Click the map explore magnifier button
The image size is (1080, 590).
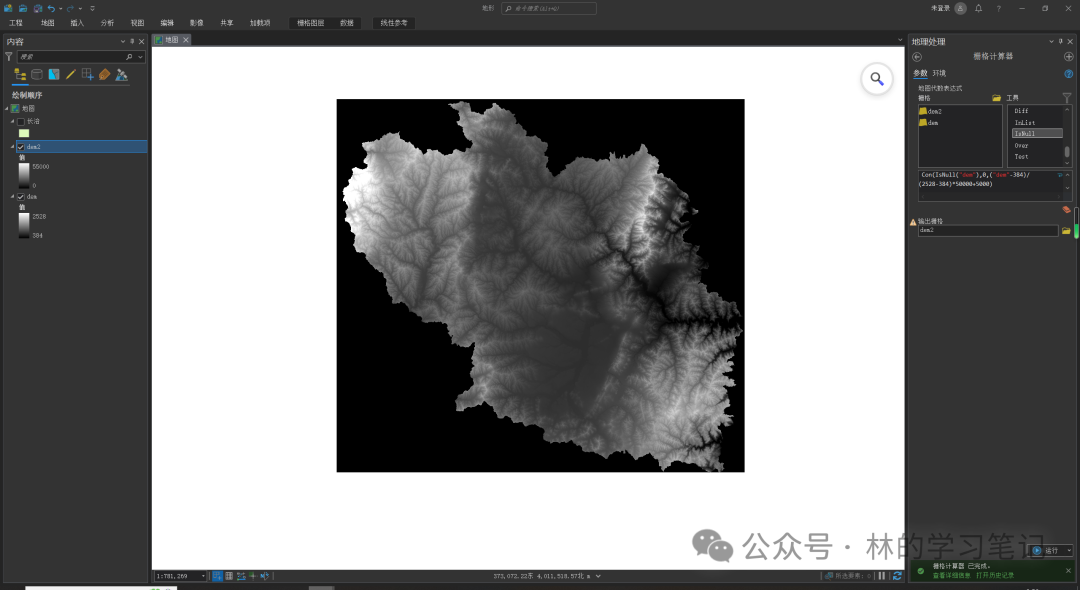876,79
